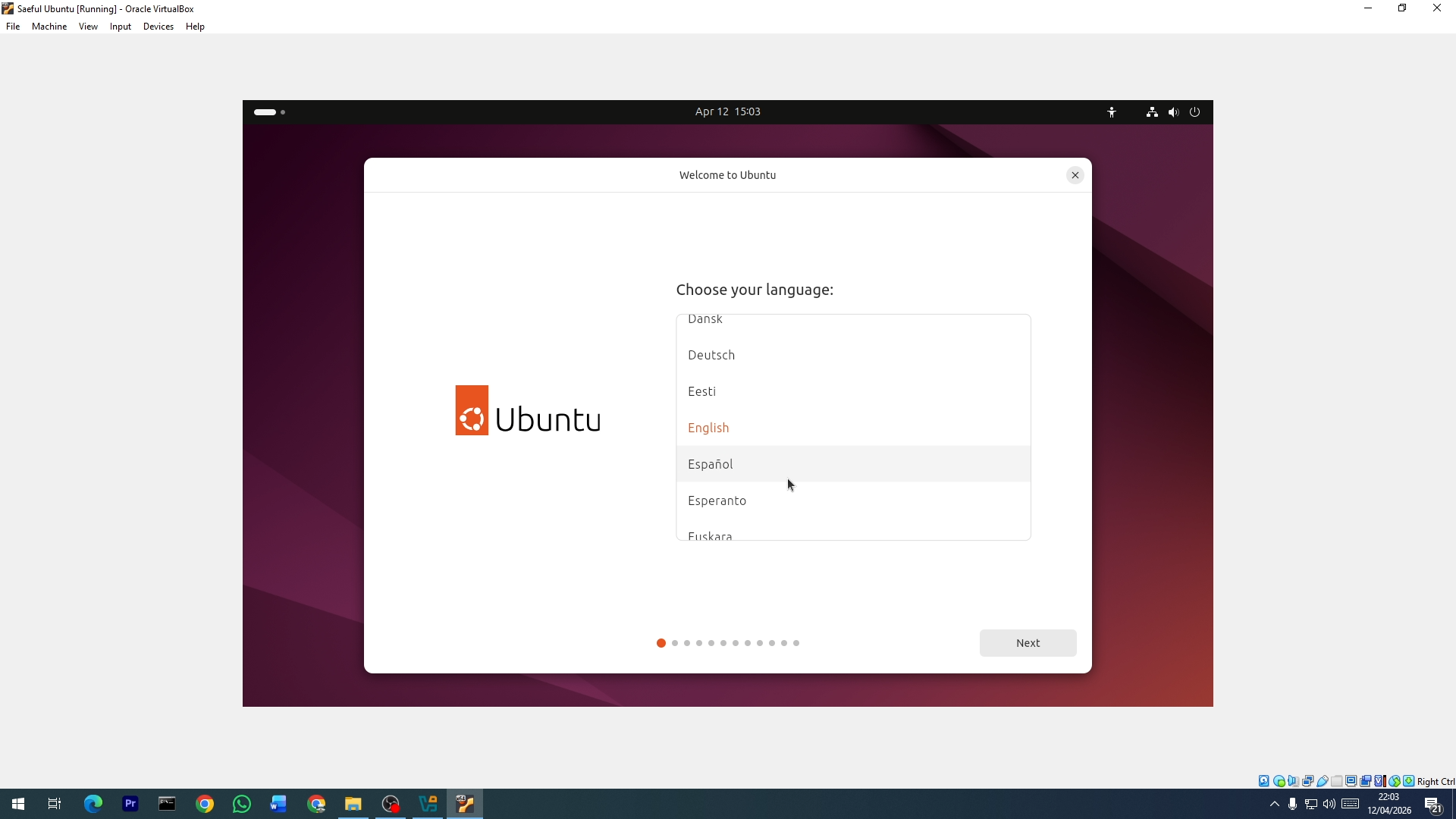This screenshot has width=1456, height=819.
Task: Click the Next button
Action: point(1028,642)
